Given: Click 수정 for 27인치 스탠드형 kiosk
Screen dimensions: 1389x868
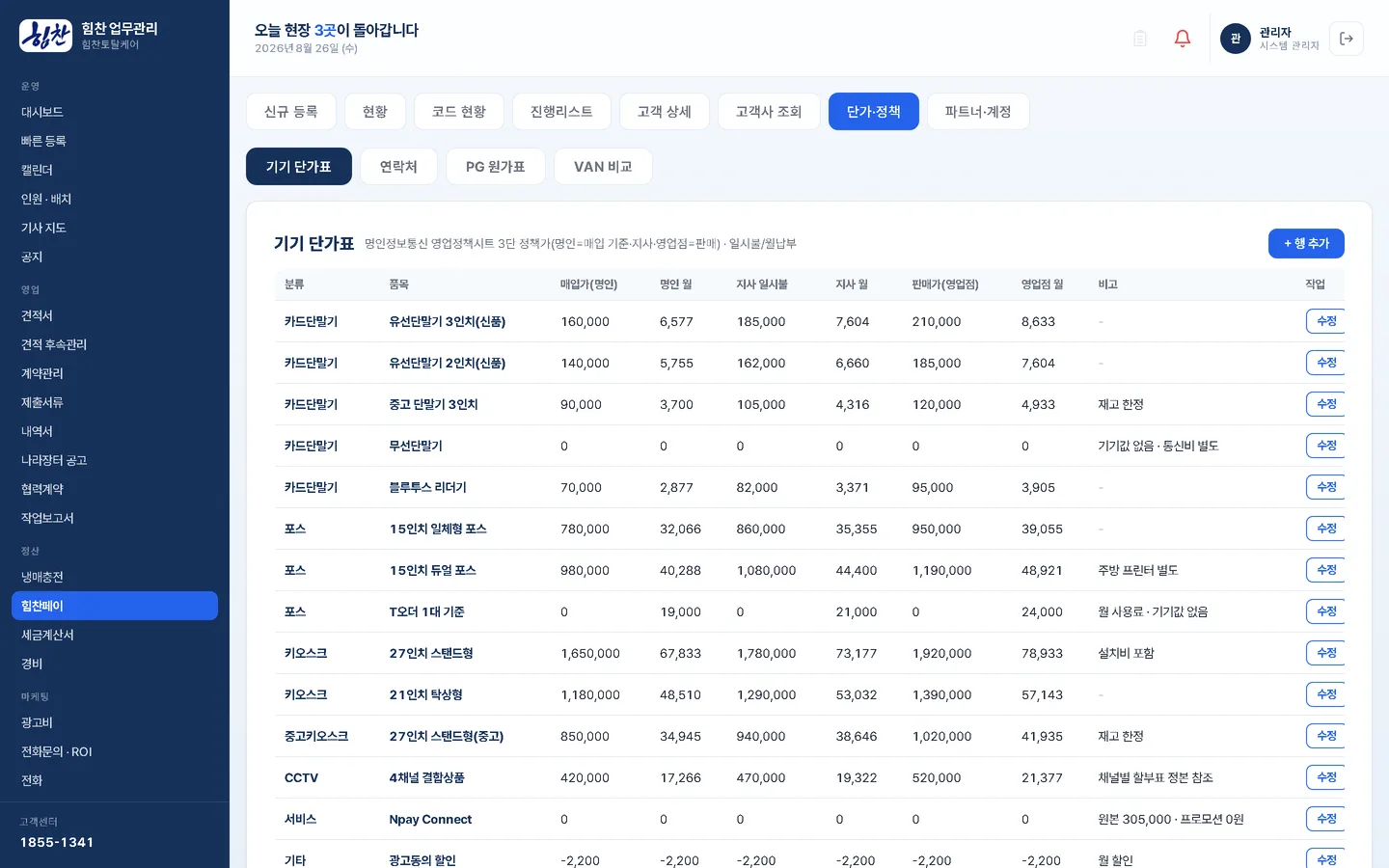Looking at the screenshot, I should [1325, 653].
